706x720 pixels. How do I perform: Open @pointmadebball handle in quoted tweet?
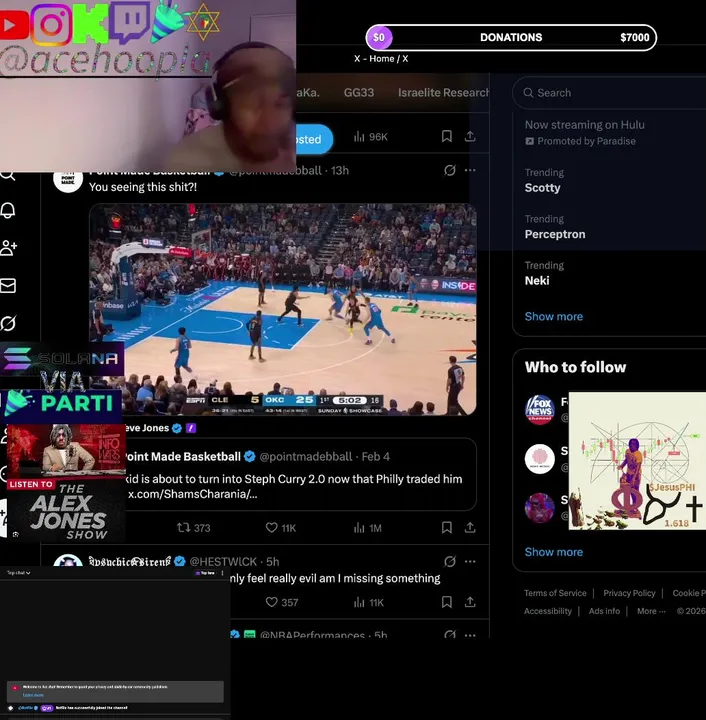point(306,456)
